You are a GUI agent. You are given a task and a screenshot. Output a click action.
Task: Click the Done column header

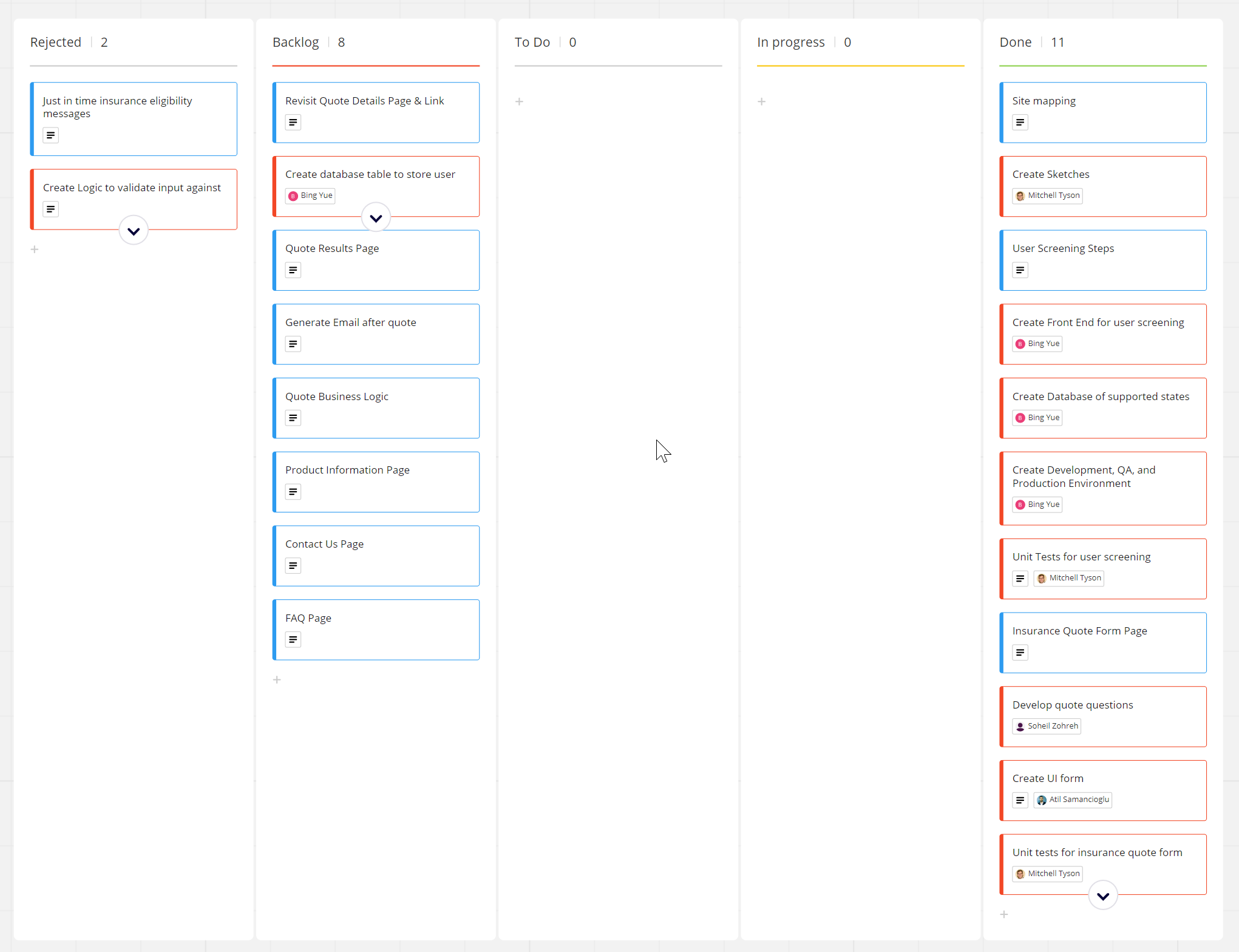click(x=1015, y=42)
